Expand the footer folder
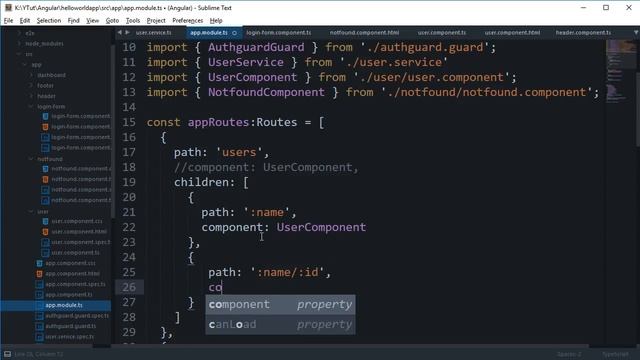Viewport: 640px width, 360px height. [31, 86]
